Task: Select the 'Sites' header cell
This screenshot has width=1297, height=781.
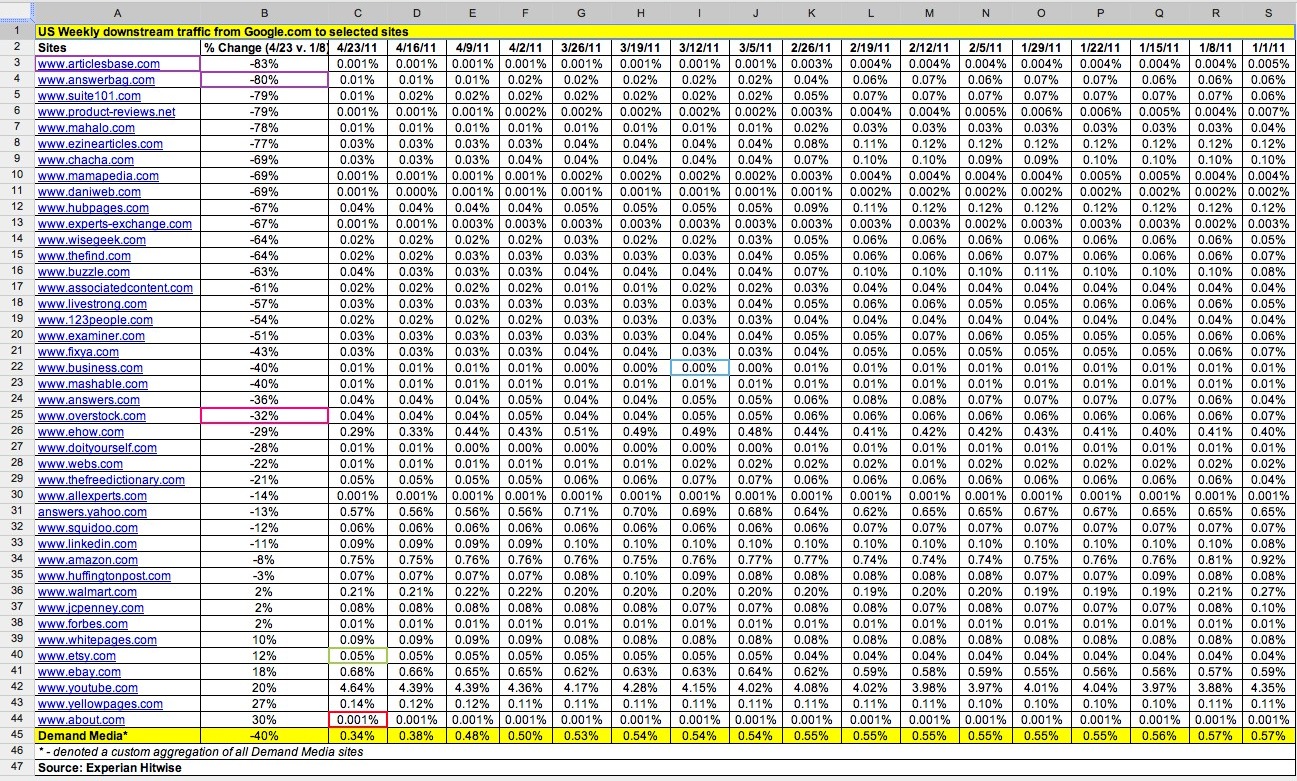Action: (x=118, y=48)
